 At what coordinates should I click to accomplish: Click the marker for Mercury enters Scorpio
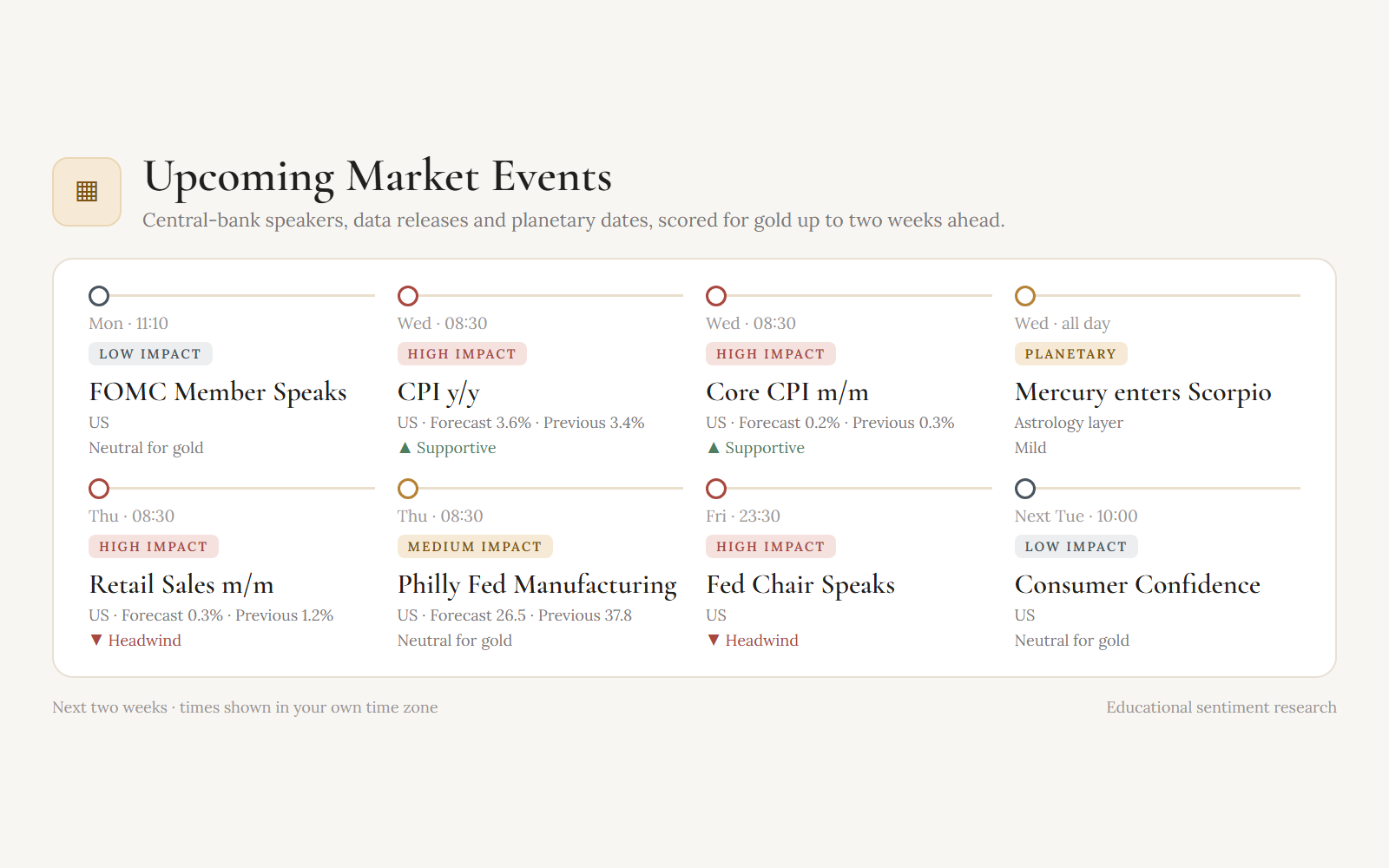point(1025,296)
